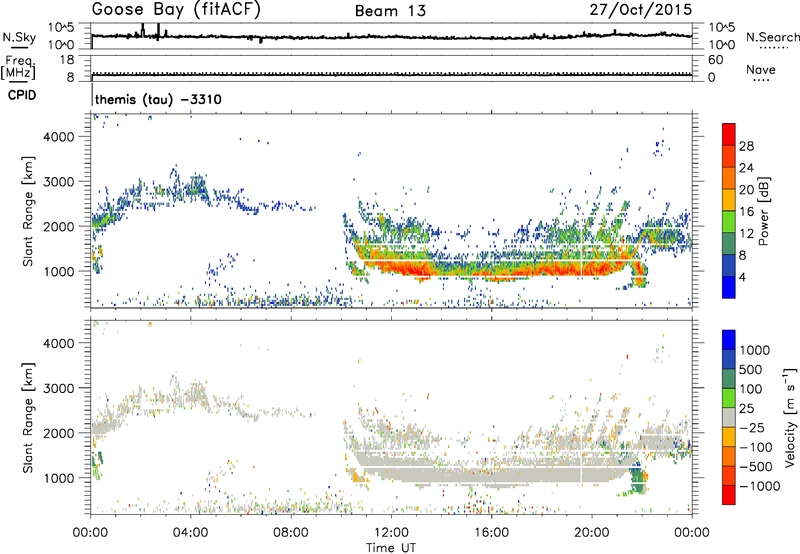The height and width of the screenshot is (554, 800).
Task: Click the "08:00" time tick label
Action: click(291, 533)
